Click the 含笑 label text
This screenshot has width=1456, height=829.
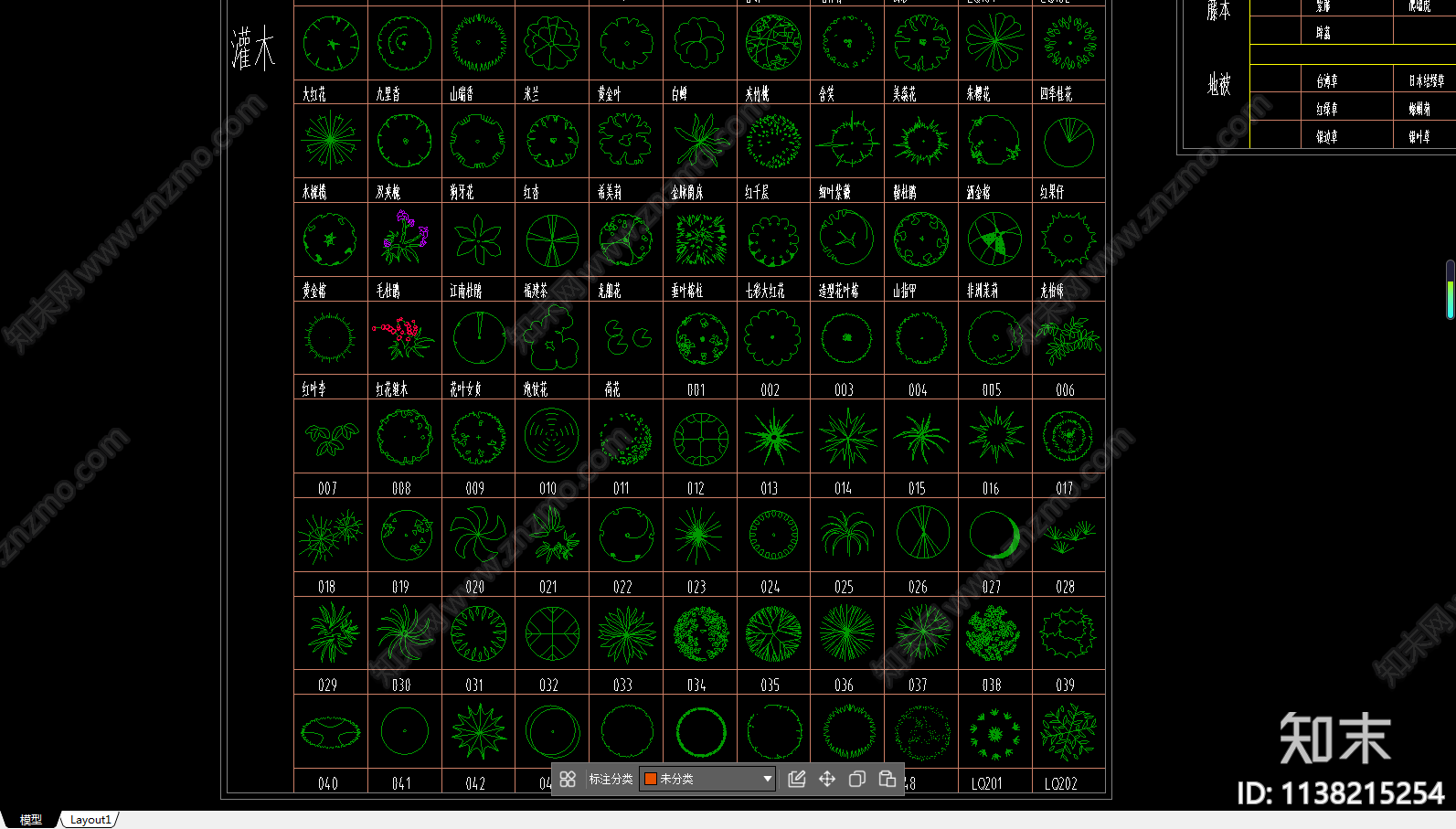tap(827, 94)
